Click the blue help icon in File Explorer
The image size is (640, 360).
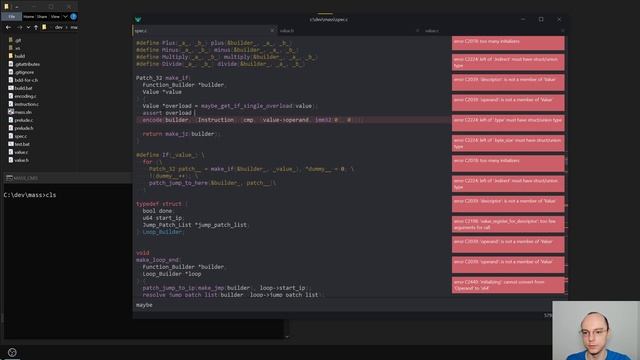tap(73, 17)
